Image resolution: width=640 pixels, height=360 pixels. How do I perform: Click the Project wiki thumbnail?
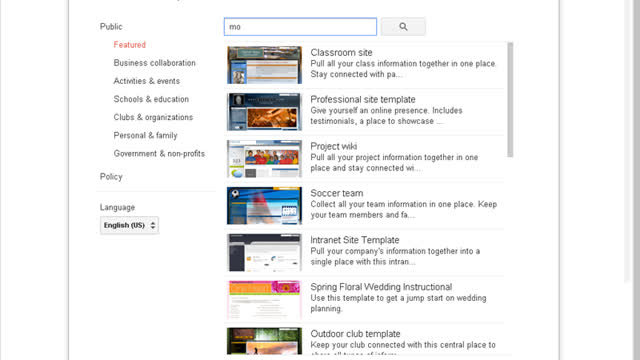(x=264, y=159)
